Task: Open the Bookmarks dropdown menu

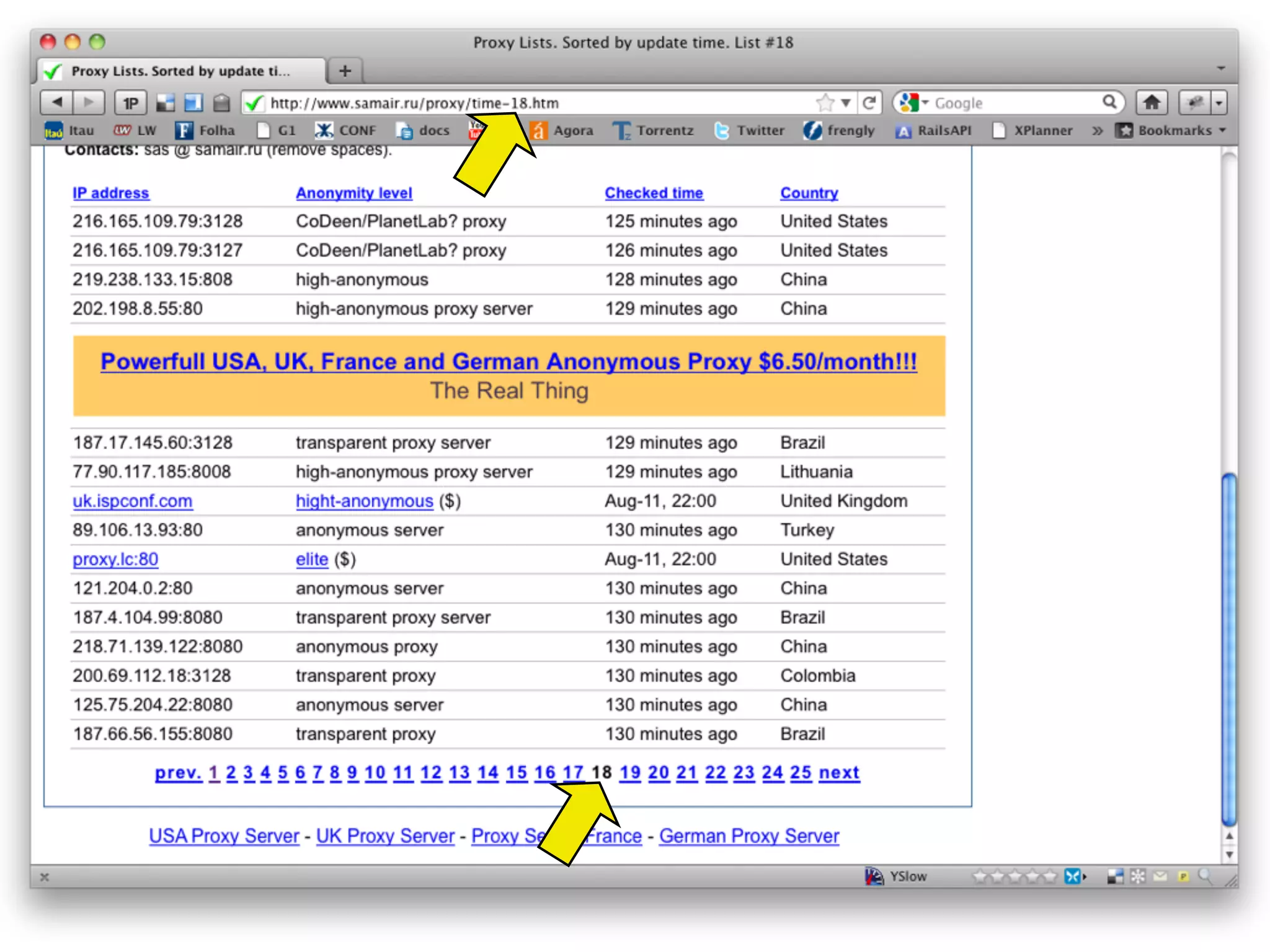Action: (1174, 130)
